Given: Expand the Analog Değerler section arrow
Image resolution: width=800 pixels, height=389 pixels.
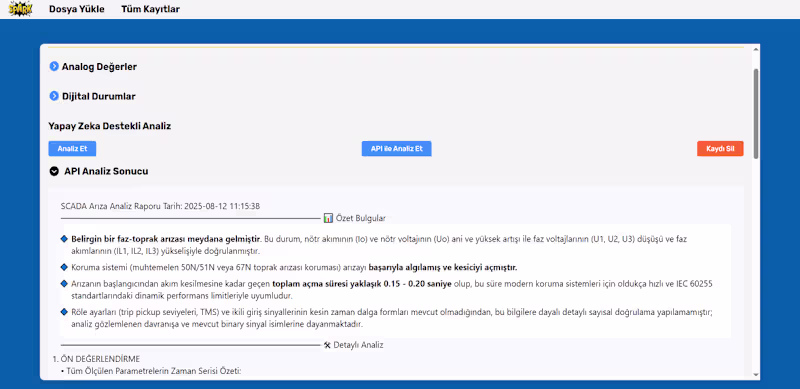Looking at the screenshot, I should pos(54,66).
